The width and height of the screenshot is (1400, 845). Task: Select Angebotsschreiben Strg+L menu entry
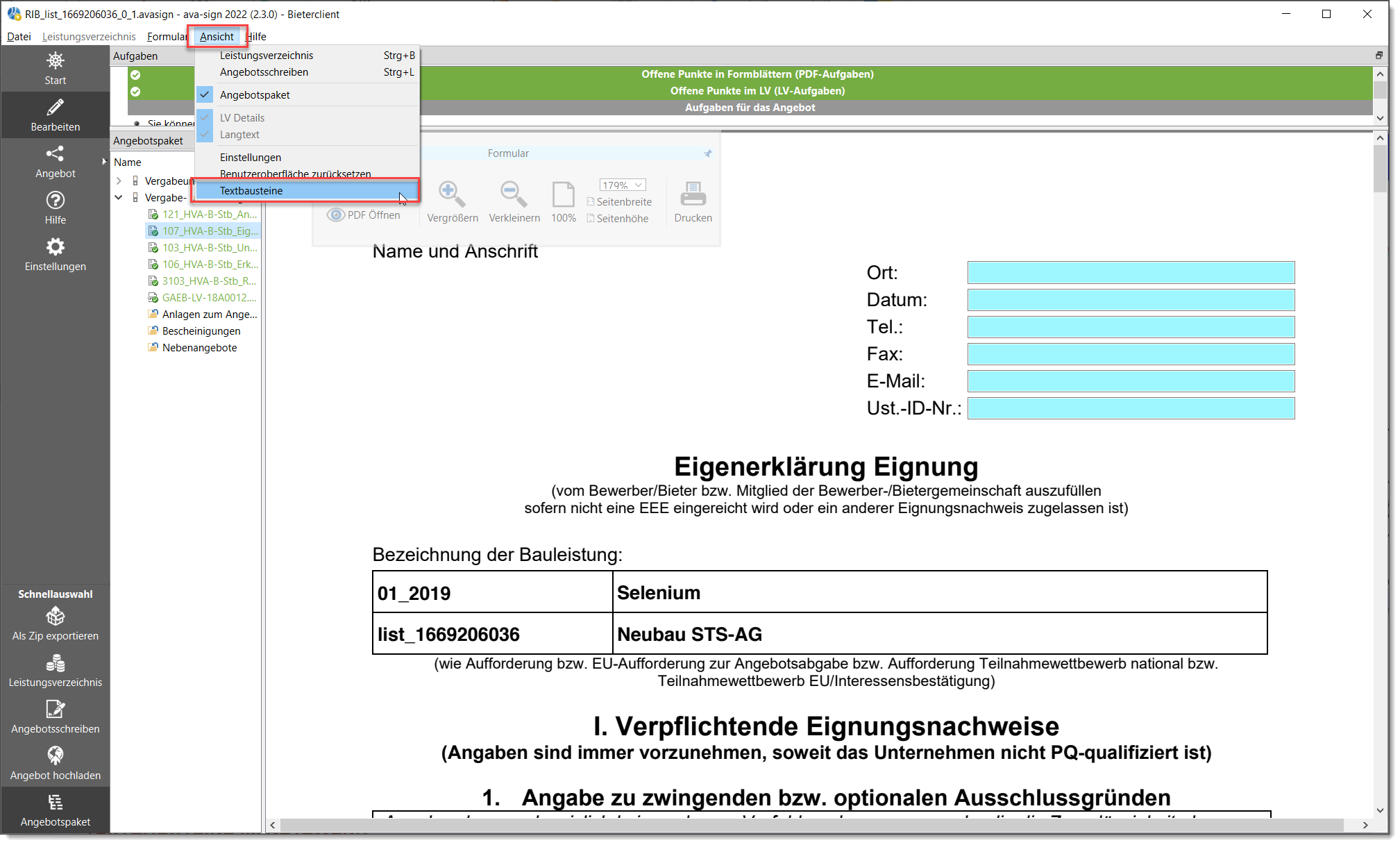(307, 72)
